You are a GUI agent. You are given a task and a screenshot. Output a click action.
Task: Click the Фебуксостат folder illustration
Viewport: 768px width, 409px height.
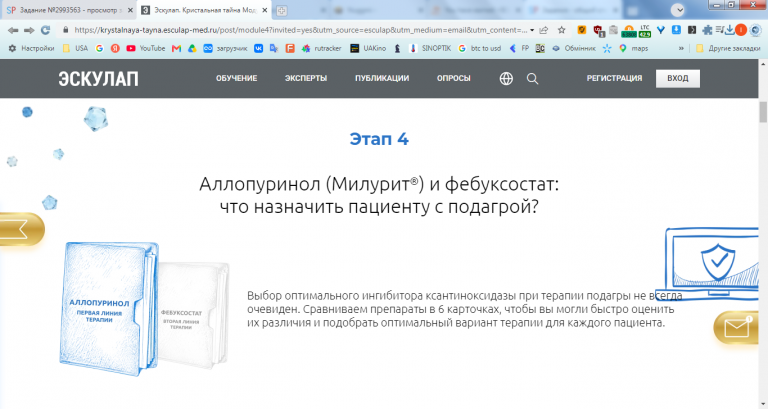195,316
